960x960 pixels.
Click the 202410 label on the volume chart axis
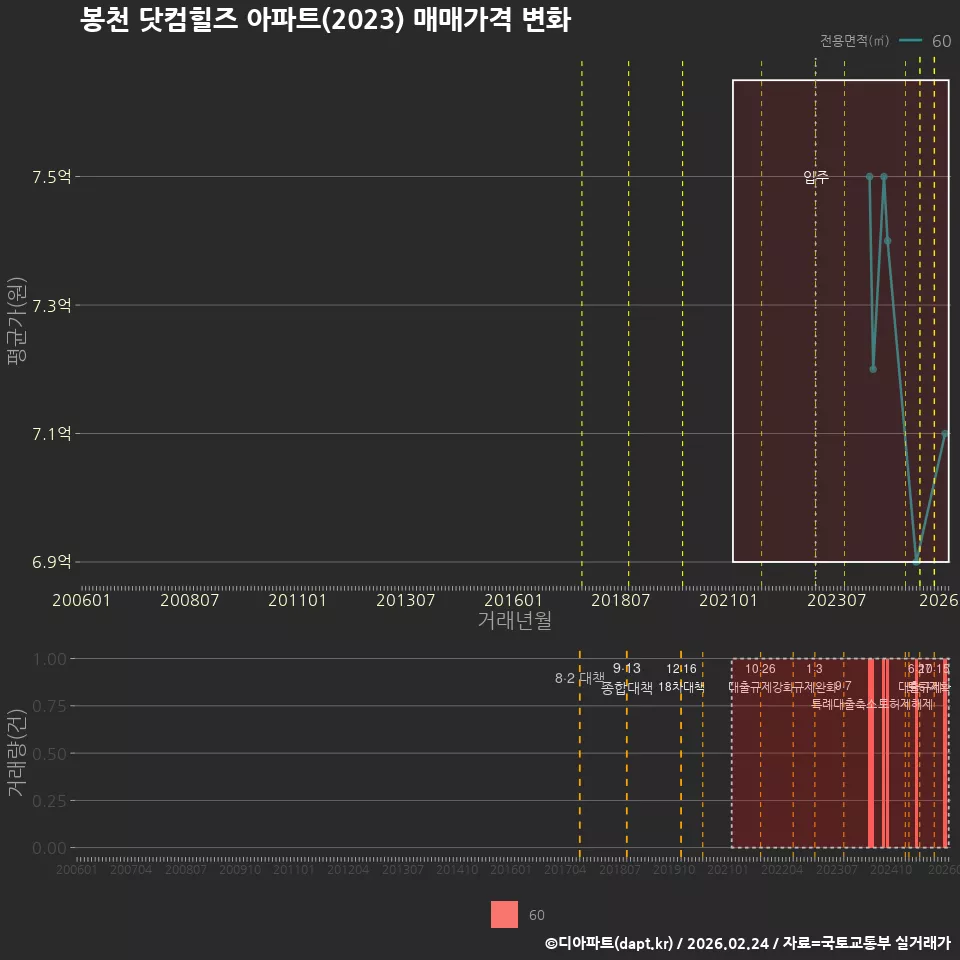[x=891, y=869]
